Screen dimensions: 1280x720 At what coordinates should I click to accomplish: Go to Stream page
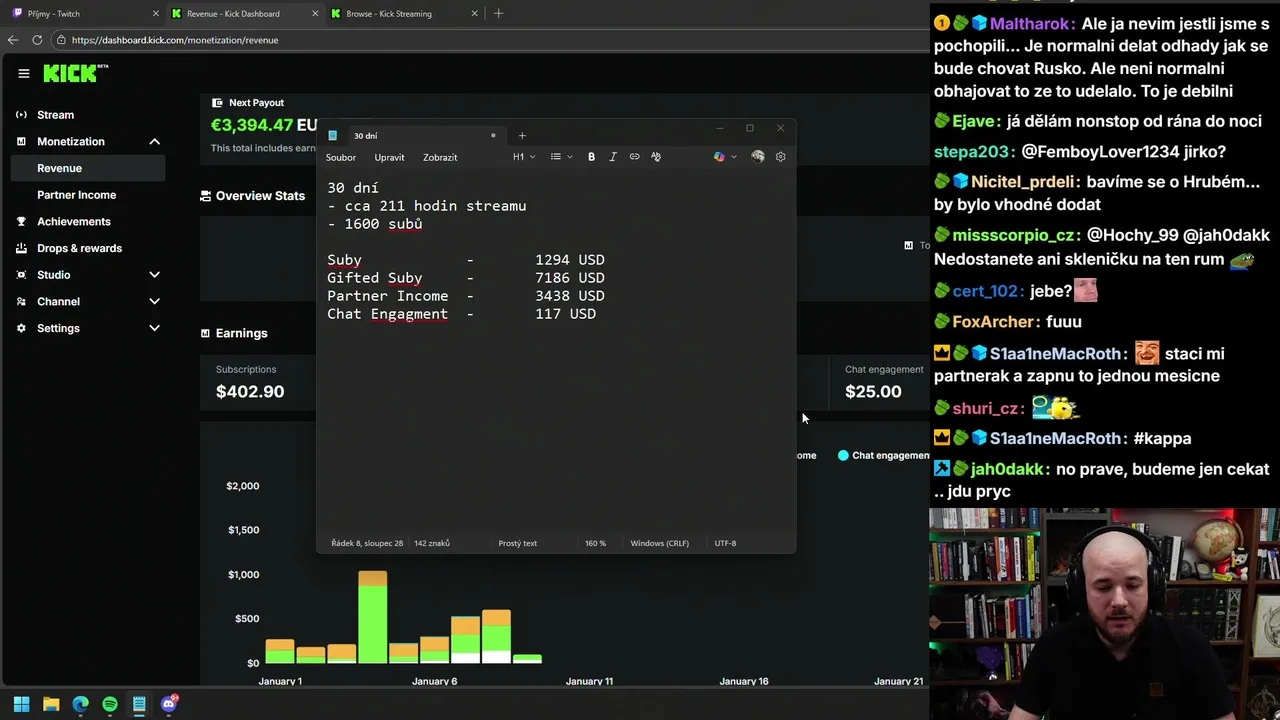55,115
